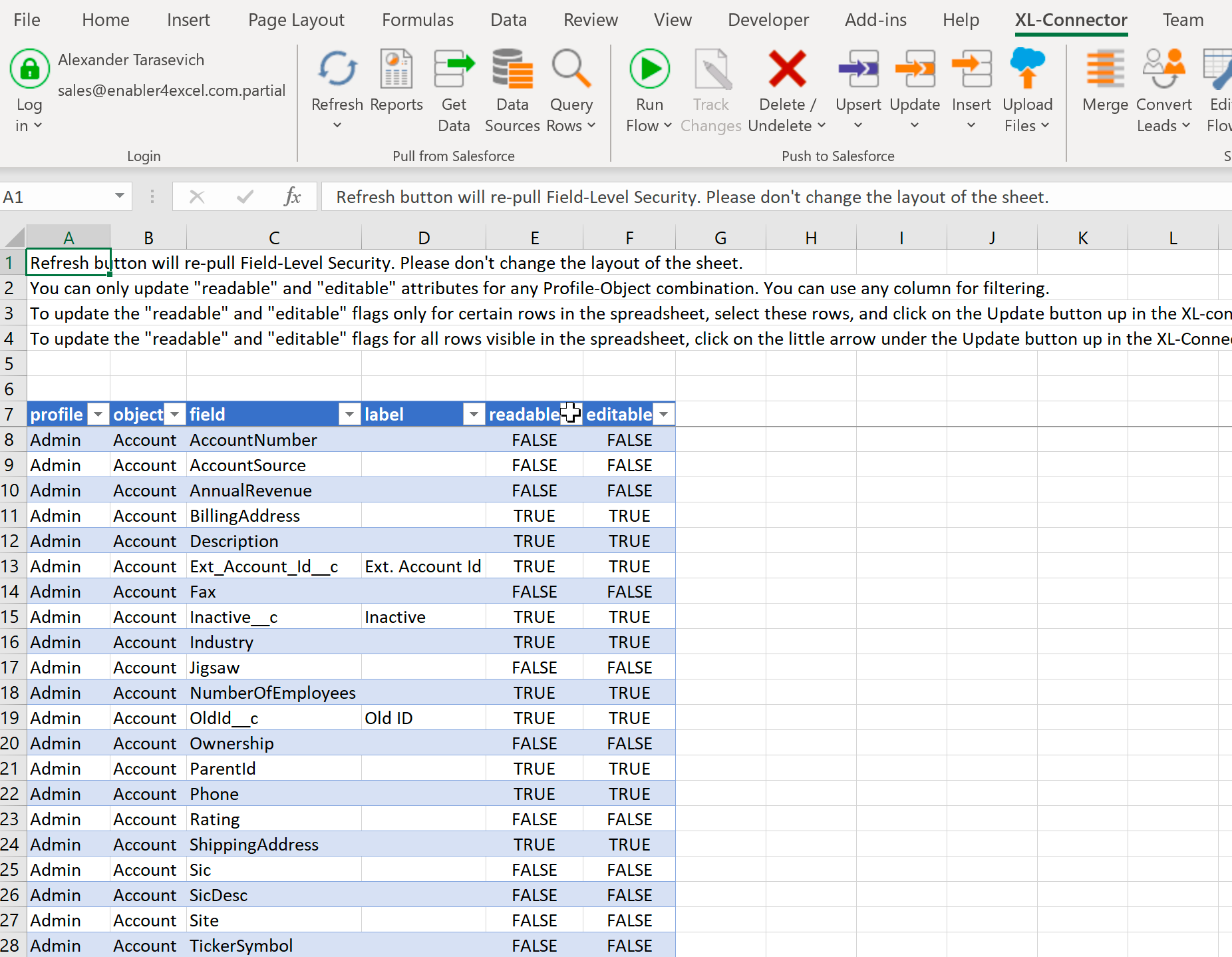The width and height of the screenshot is (1232, 957).
Task: Select the TickerSymbol field cell
Action: [274, 946]
